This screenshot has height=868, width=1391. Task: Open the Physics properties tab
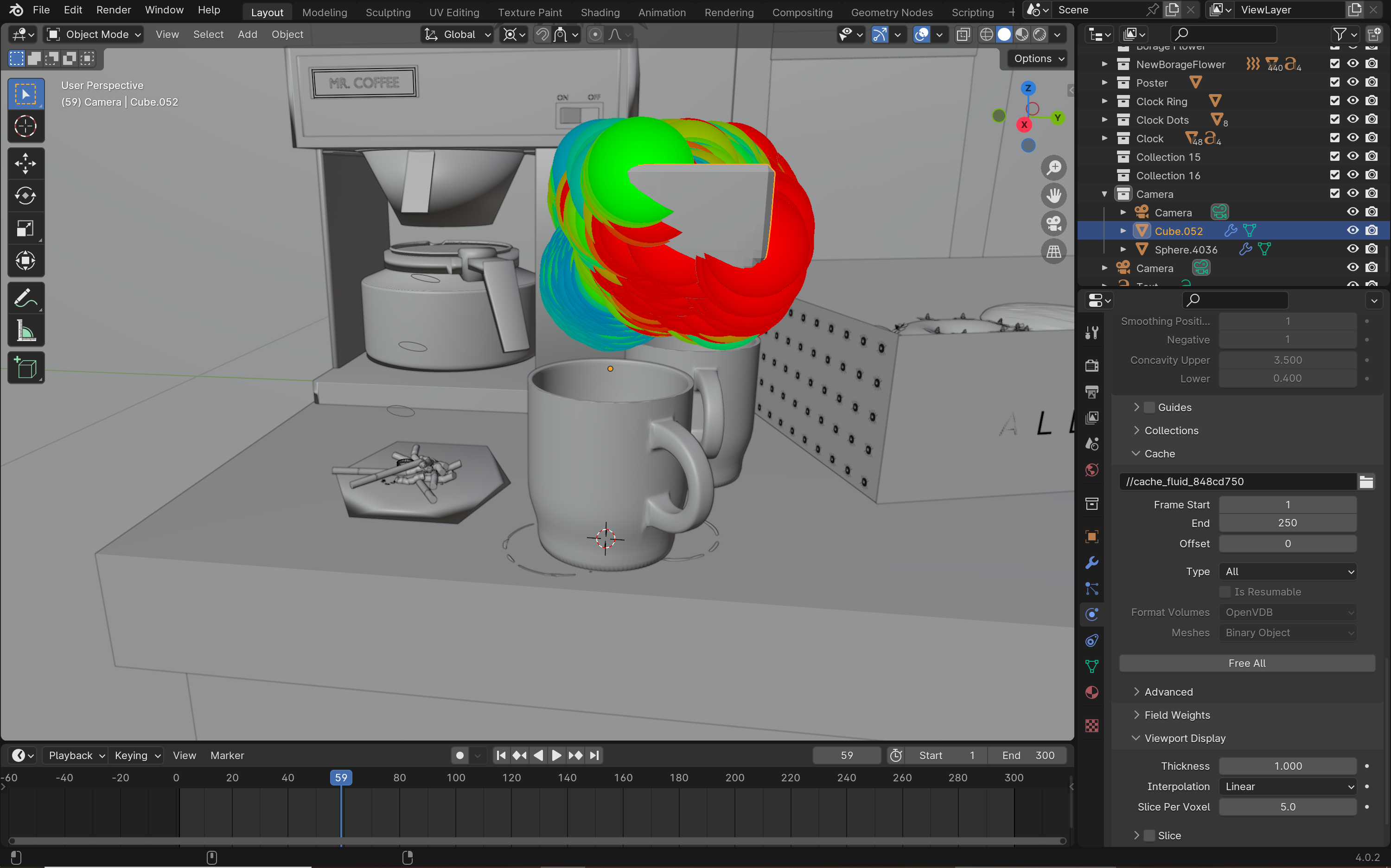coord(1092,614)
